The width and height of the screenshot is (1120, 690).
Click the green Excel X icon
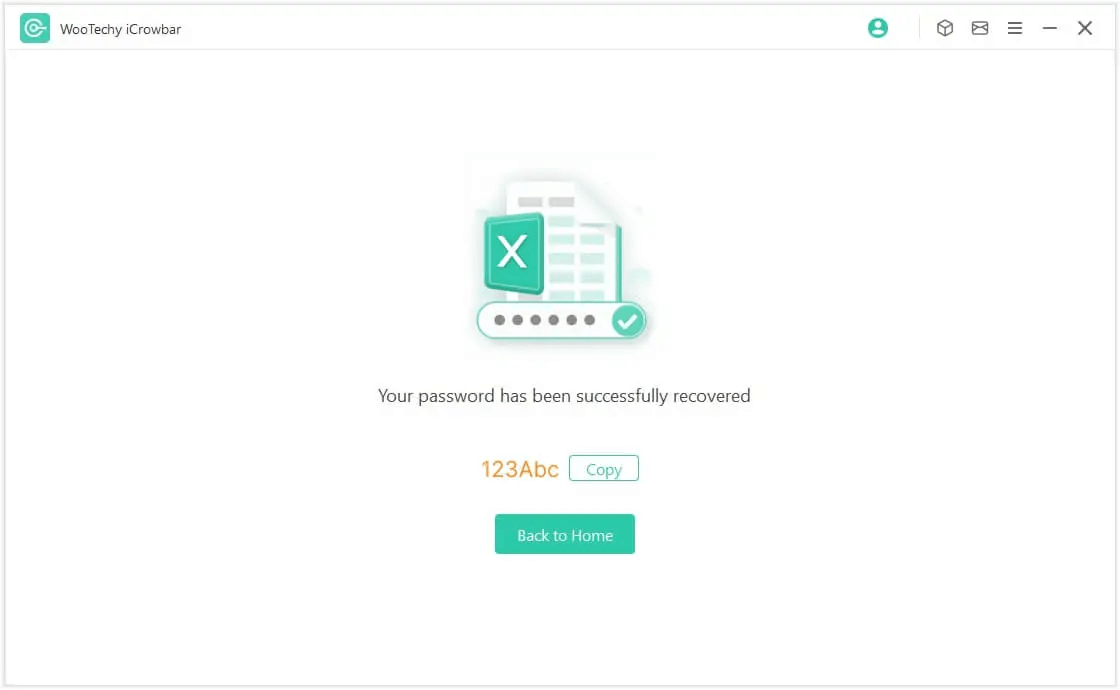pos(514,253)
